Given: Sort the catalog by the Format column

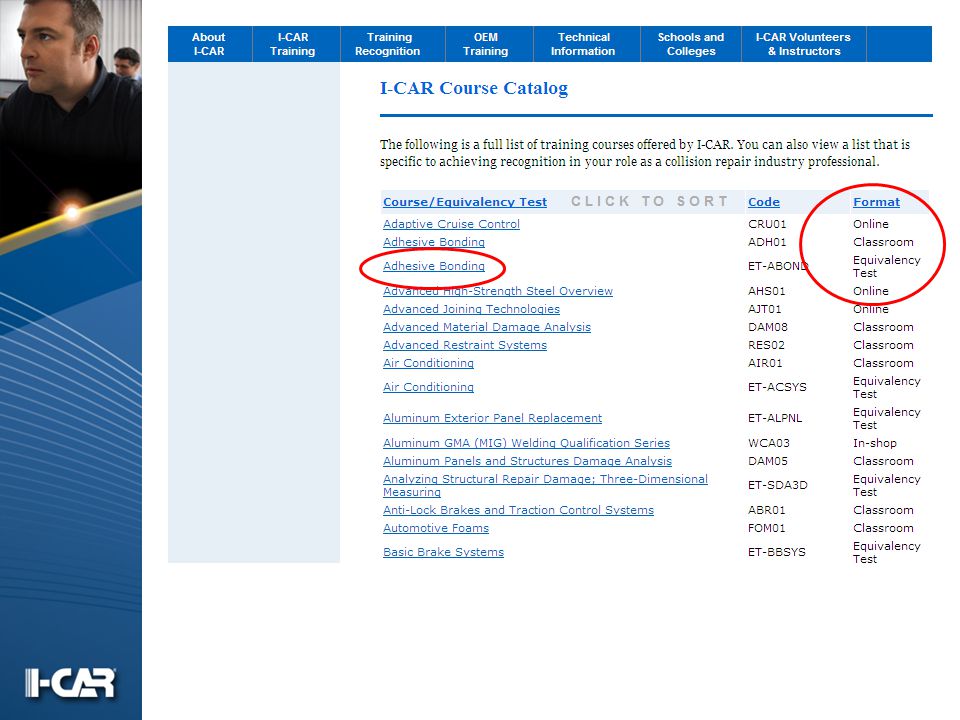Looking at the screenshot, I should [x=876, y=202].
